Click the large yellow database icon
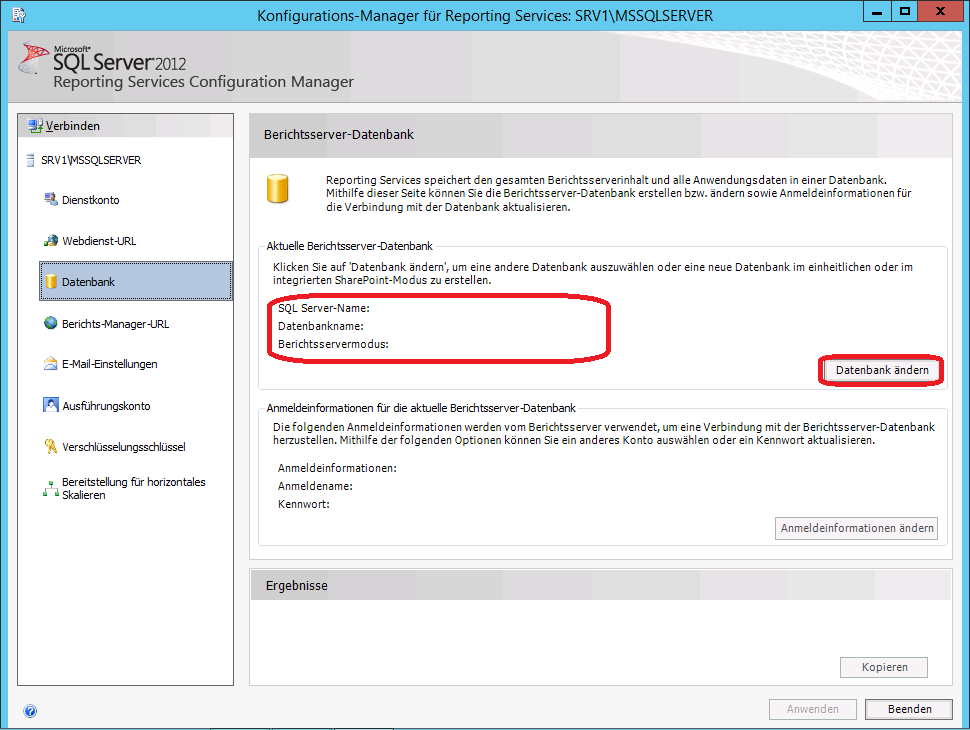The height and width of the screenshot is (730, 970). click(278, 189)
